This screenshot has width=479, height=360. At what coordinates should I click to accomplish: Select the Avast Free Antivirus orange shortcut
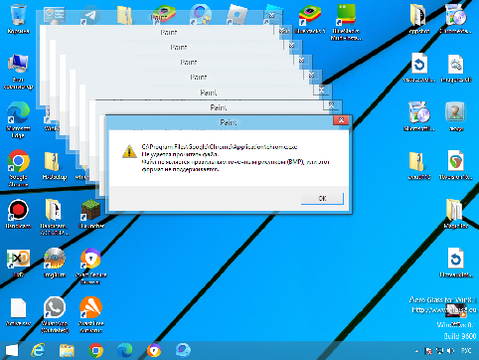coord(91,314)
